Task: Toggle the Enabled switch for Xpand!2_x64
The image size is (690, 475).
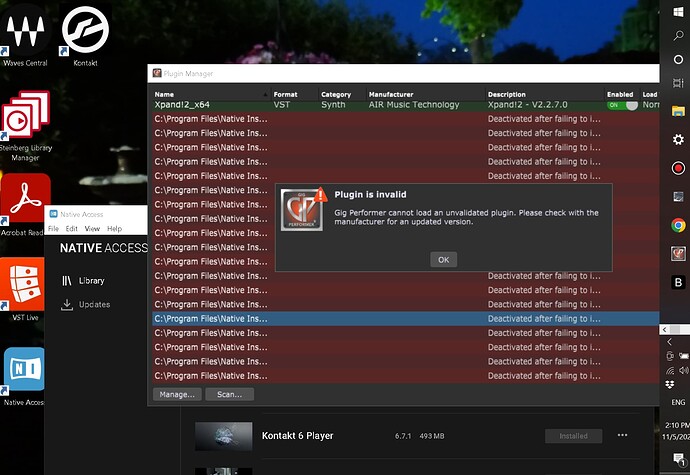Action: pos(622,105)
